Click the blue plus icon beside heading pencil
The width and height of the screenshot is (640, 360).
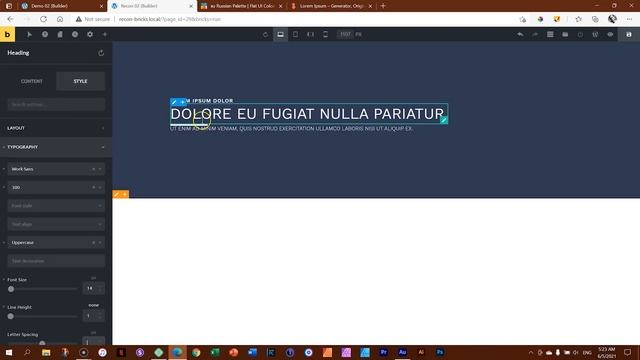tap(182, 102)
